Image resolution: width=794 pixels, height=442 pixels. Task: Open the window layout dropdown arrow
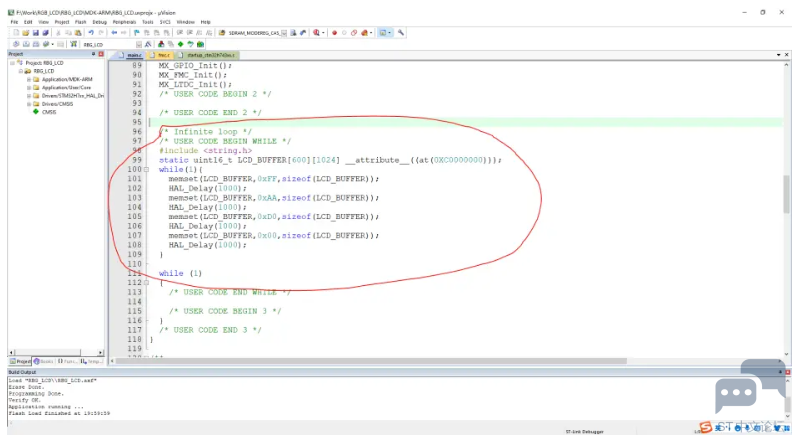389,33
